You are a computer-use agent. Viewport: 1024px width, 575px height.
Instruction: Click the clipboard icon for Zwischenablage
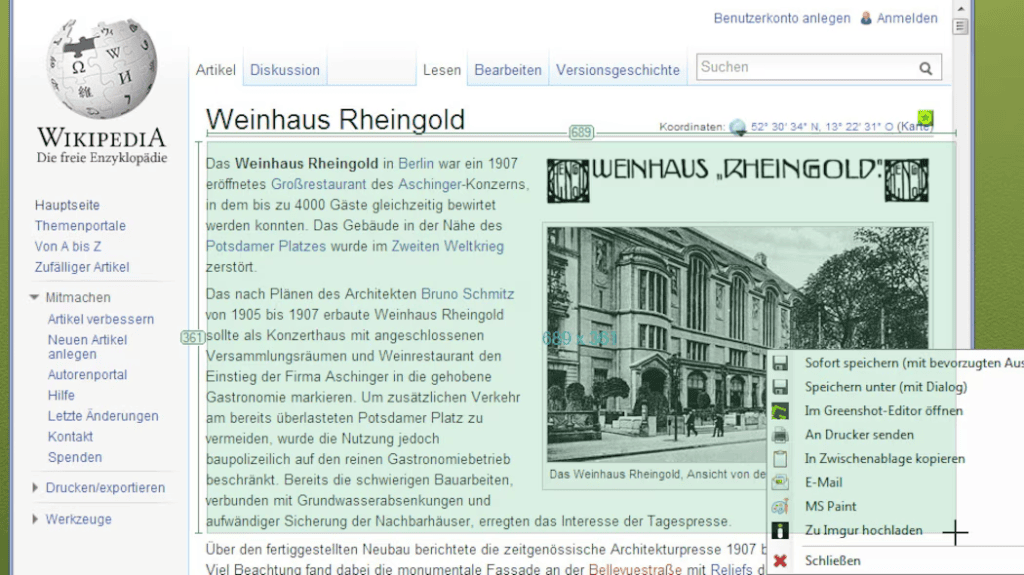pos(780,459)
